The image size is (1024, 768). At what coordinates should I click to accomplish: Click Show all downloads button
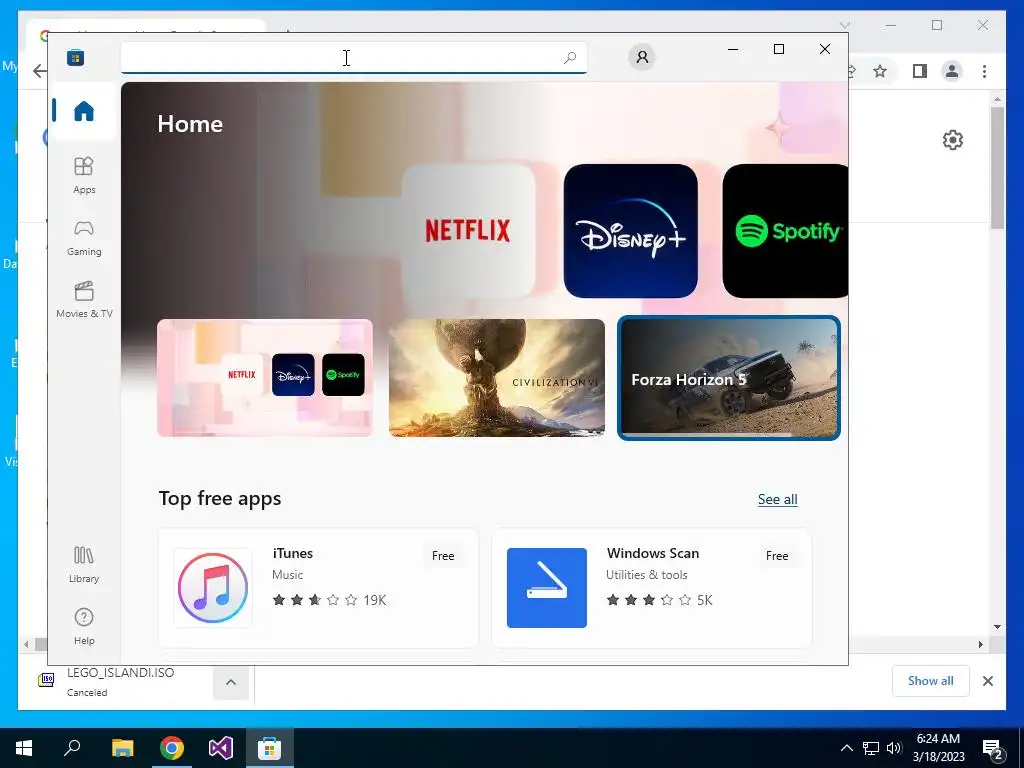(931, 681)
